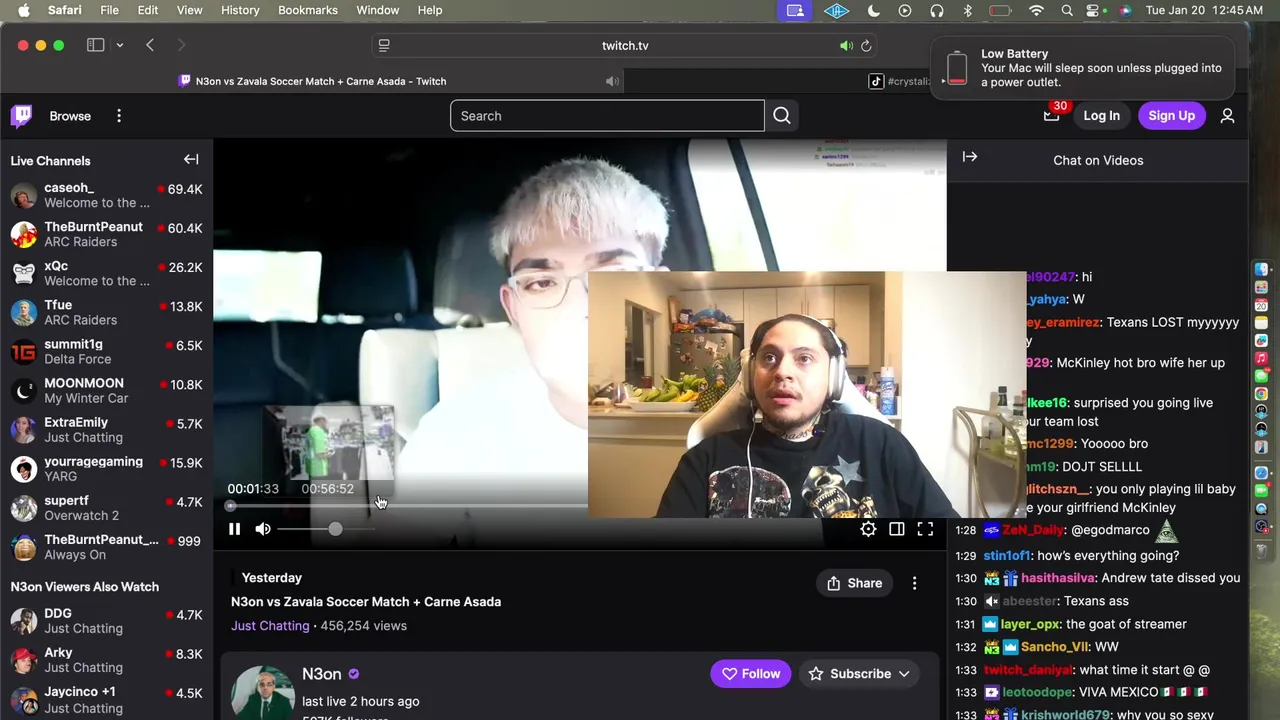Open the Just Chatting category link
The width and height of the screenshot is (1280, 720).
click(270, 626)
